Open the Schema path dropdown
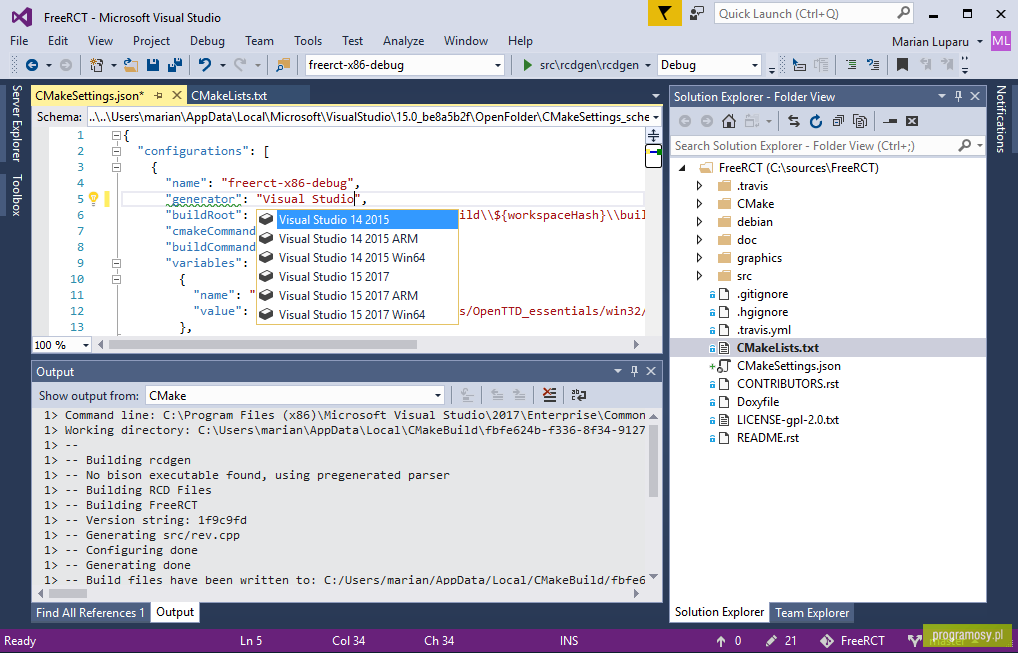The image size is (1018, 653). [656, 117]
